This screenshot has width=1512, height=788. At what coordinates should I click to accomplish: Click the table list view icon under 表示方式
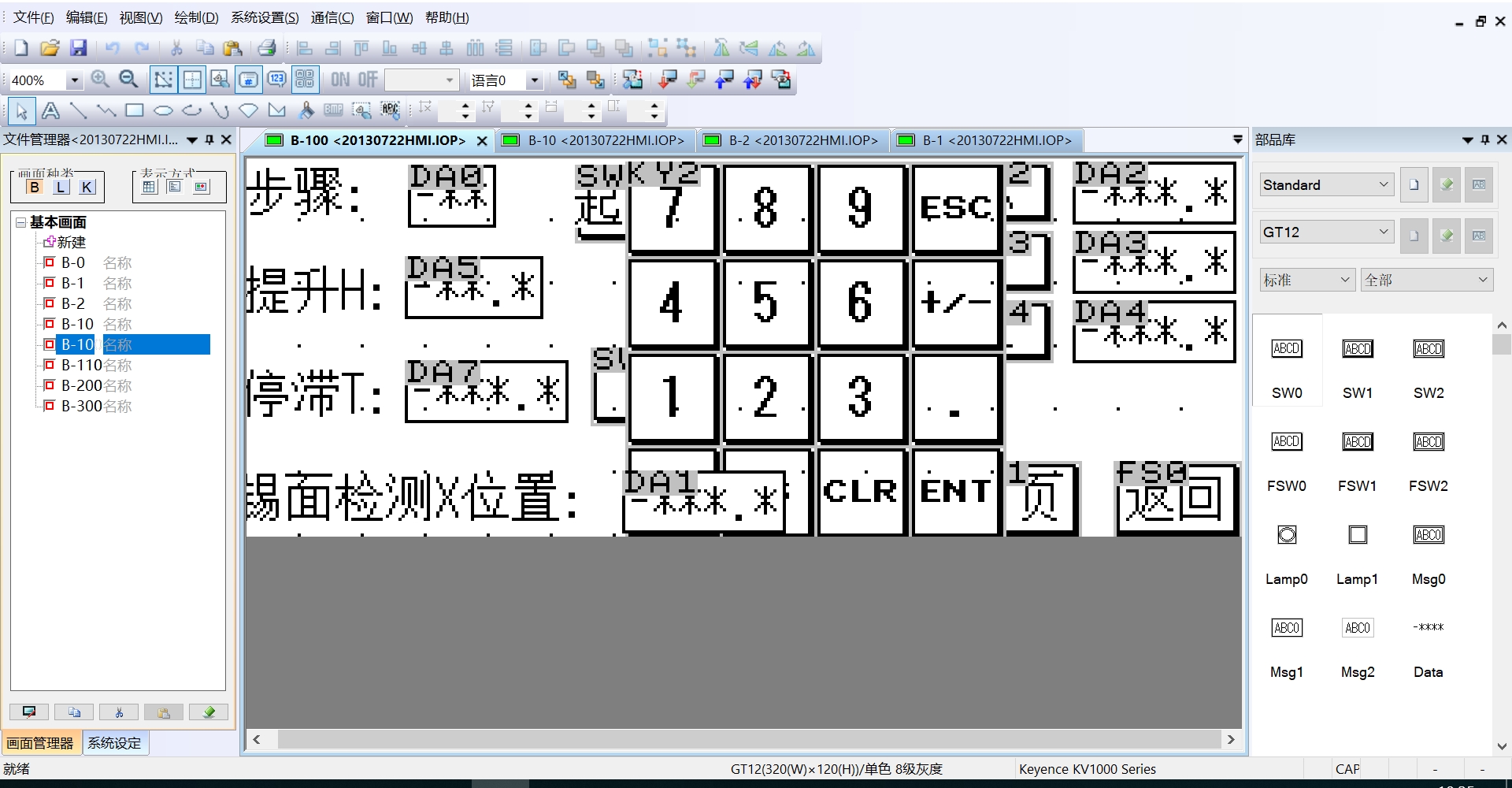pos(150,187)
